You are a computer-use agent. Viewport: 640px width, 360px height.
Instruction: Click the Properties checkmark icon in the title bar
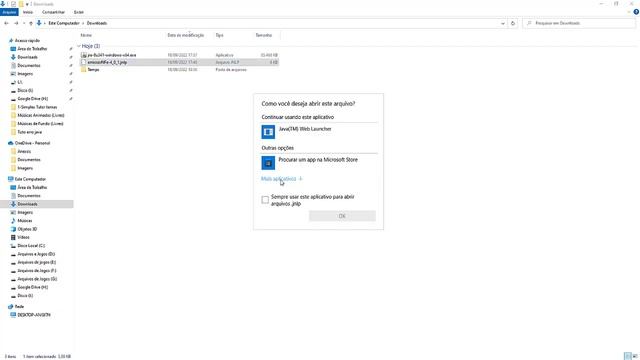coord(13,4)
